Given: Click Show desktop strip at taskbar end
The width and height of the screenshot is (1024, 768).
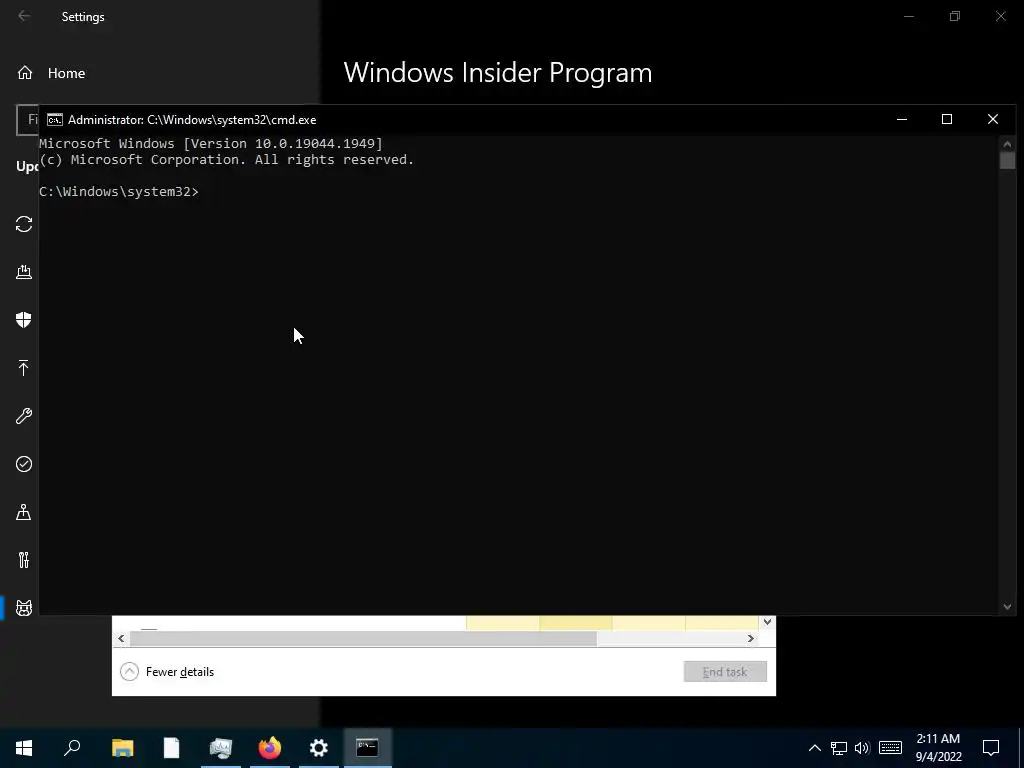Looking at the screenshot, I should click(x=1021, y=748).
